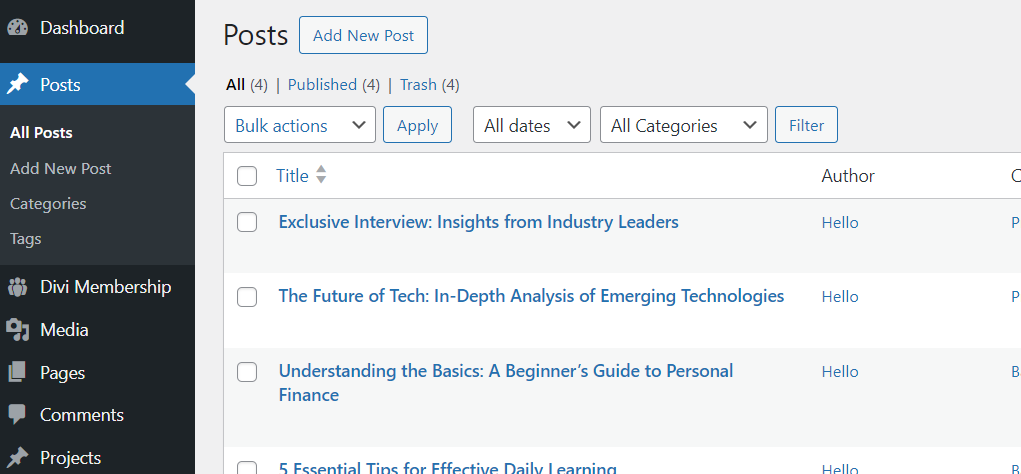Open Divi Membership via its people icon
Image resolution: width=1021 pixels, height=474 pixels.
coord(17,287)
